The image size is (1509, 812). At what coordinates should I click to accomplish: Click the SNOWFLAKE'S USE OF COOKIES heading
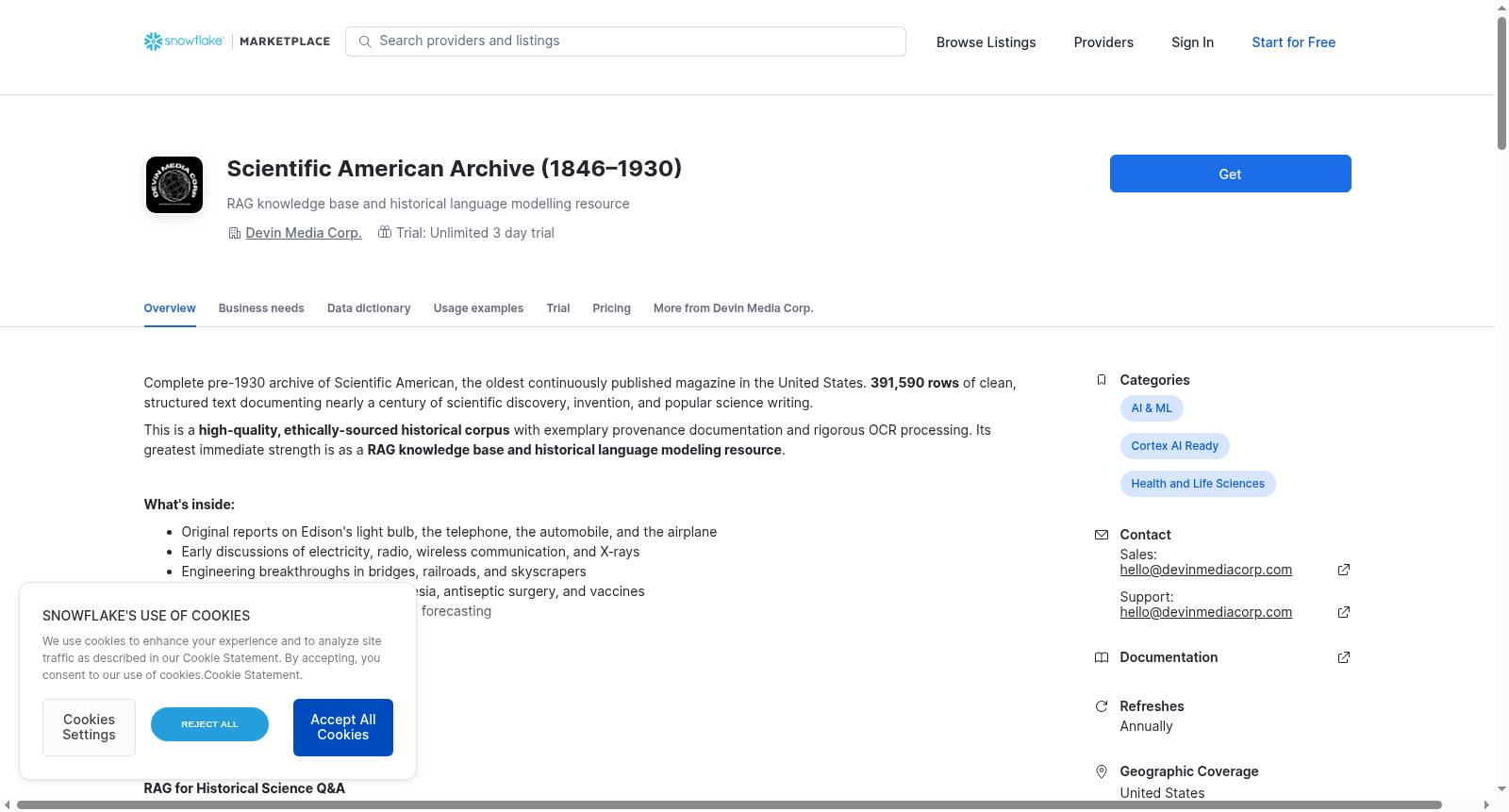coord(146,616)
